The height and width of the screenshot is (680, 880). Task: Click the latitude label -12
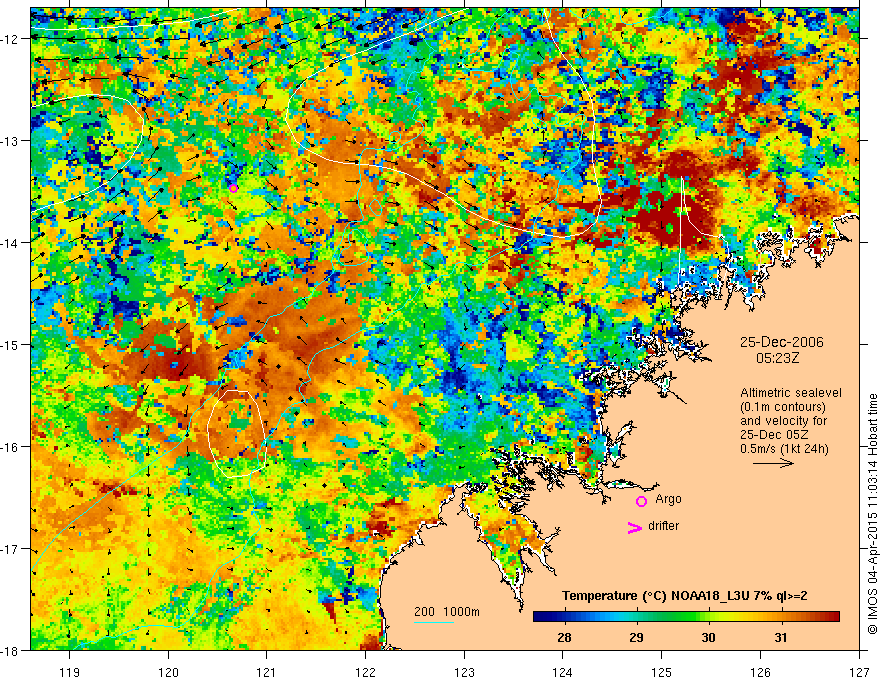coord(10,38)
